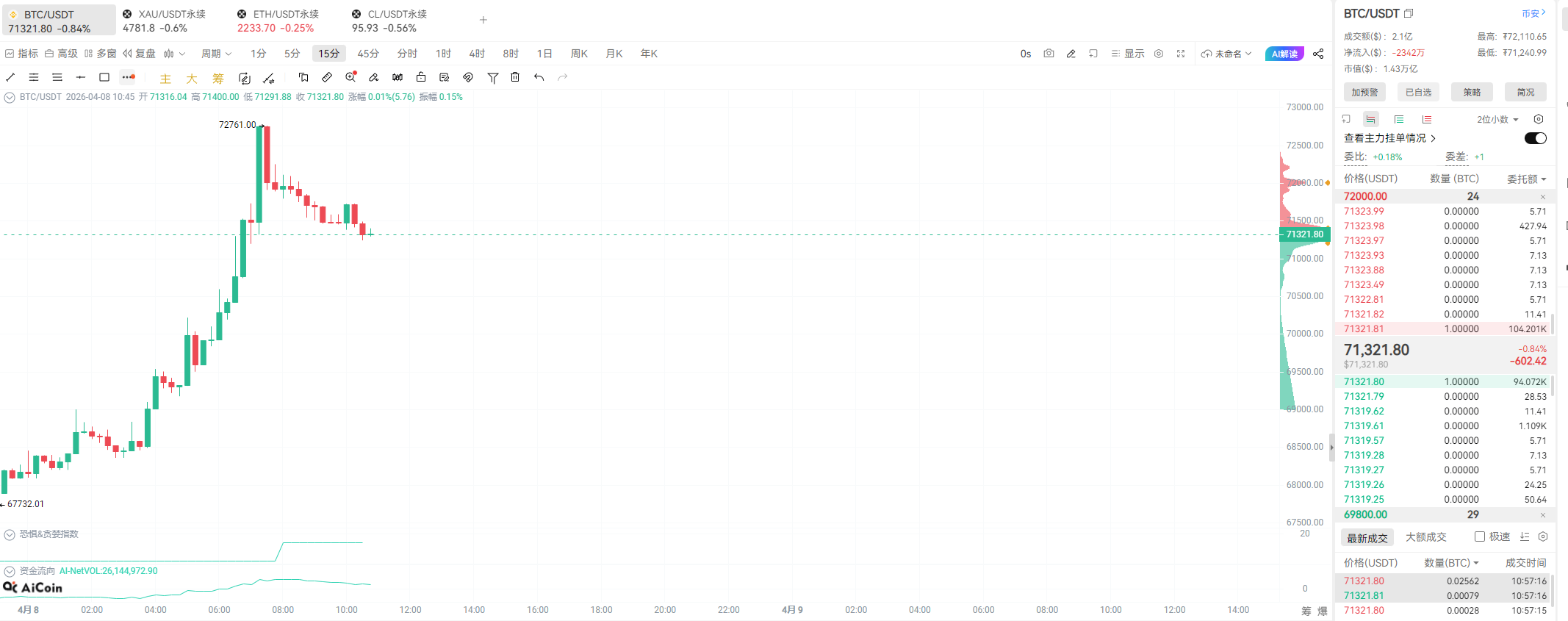Select the trend line drawing tool

(x=10, y=77)
